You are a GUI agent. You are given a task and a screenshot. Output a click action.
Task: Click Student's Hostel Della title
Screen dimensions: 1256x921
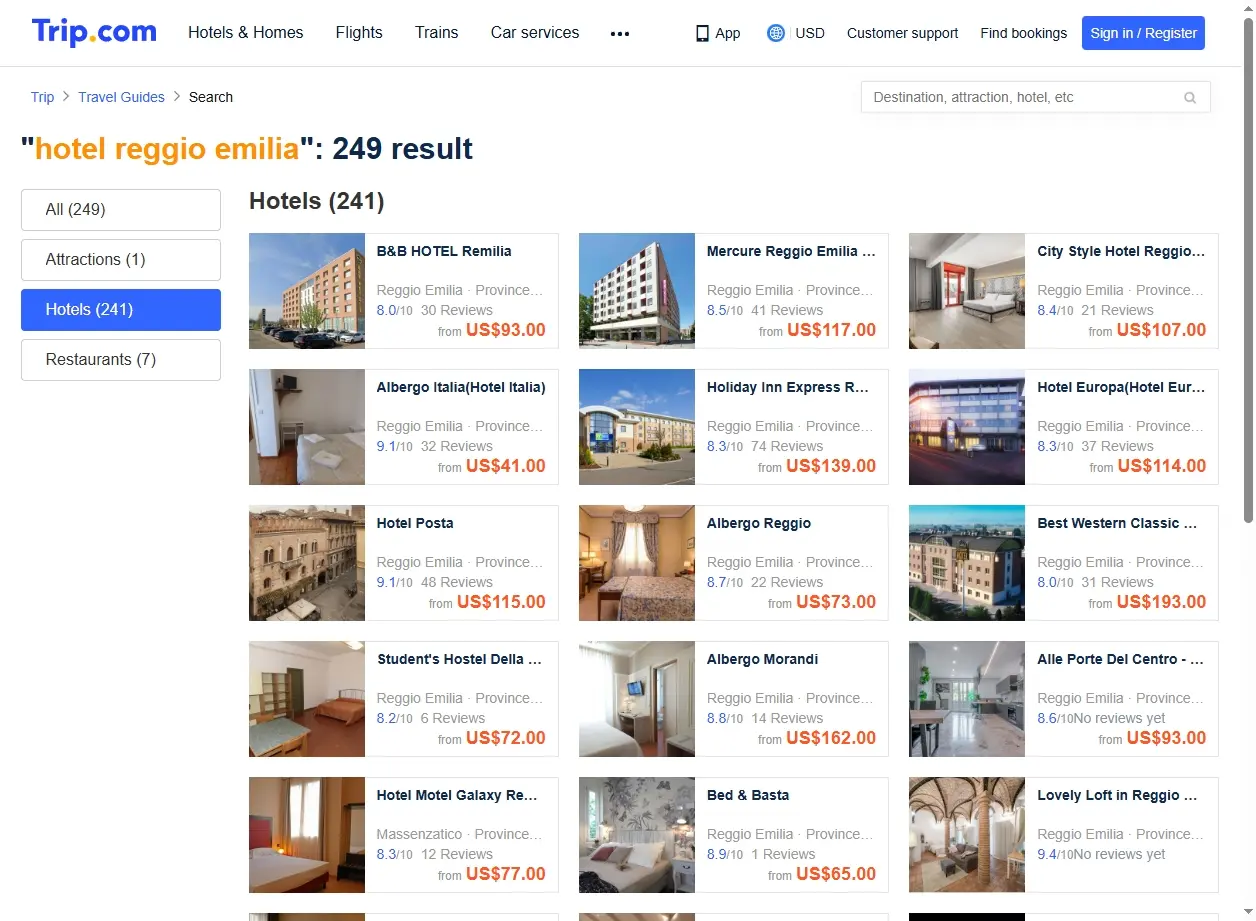pos(459,659)
